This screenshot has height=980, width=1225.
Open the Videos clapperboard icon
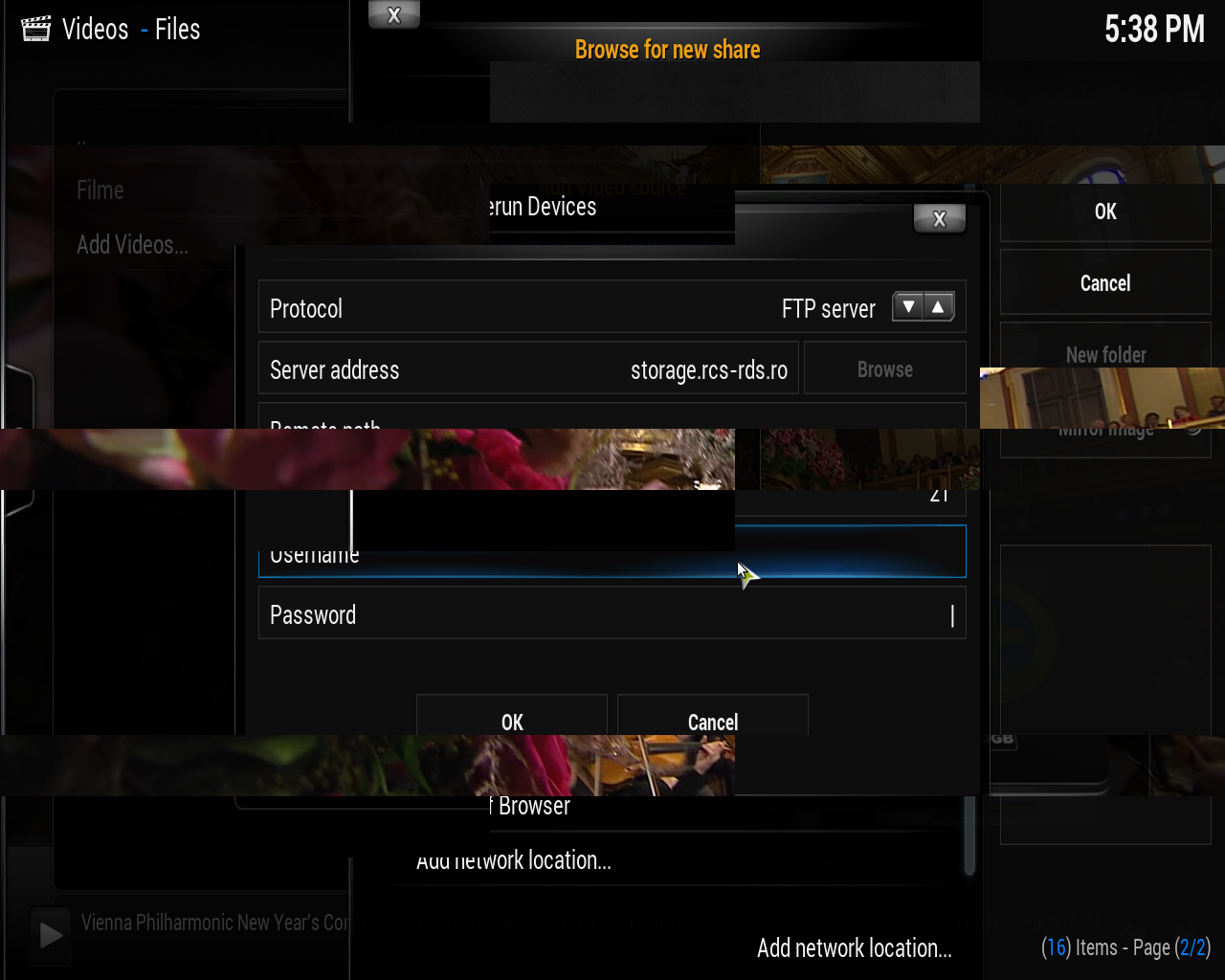click(36, 29)
